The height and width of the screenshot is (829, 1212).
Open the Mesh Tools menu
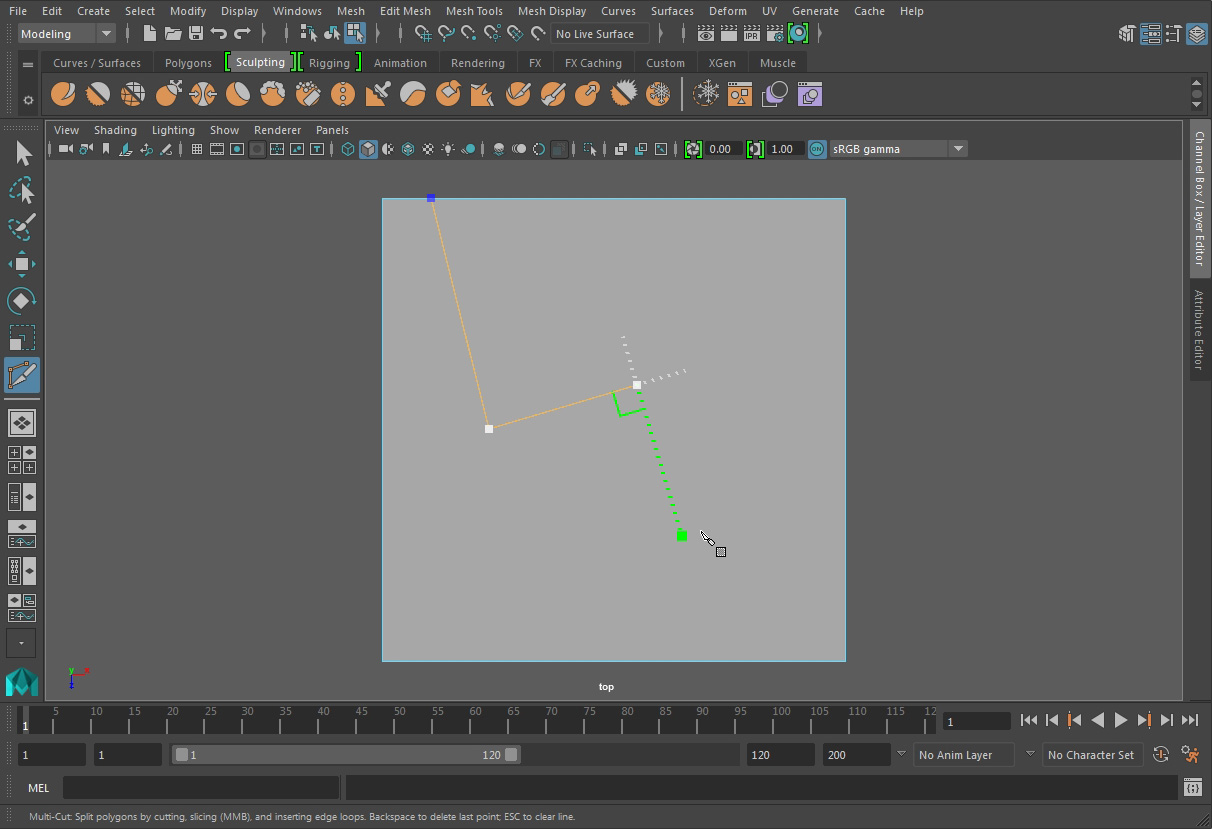(474, 11)
